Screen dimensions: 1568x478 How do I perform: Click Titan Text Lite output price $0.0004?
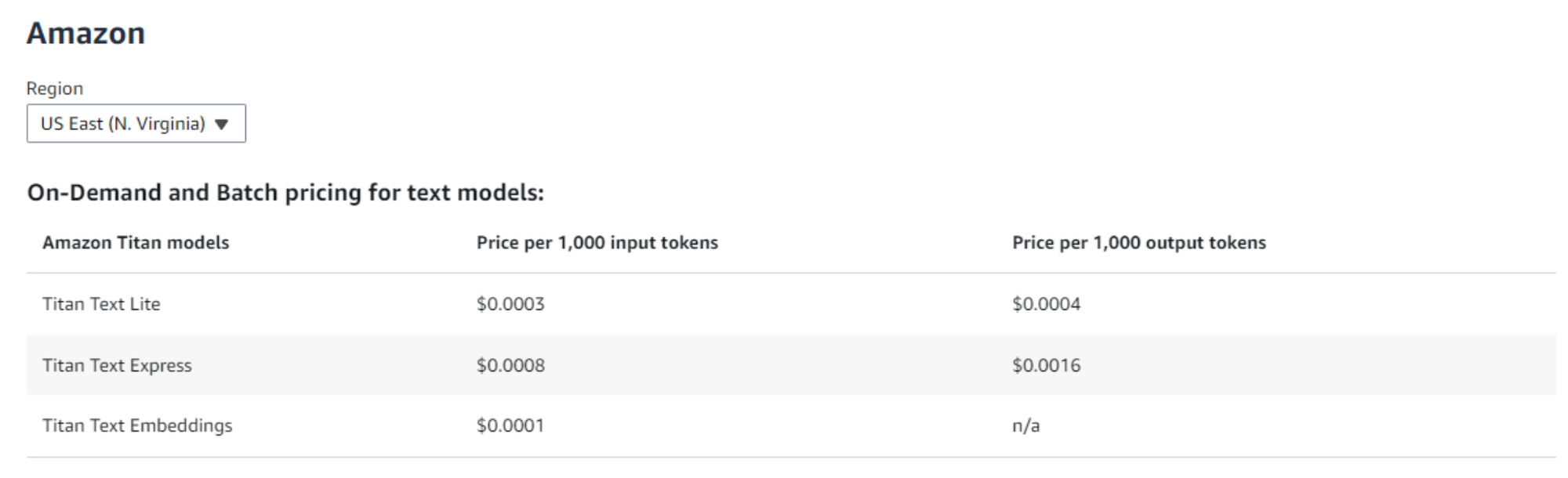click(x=1046, y=304)
